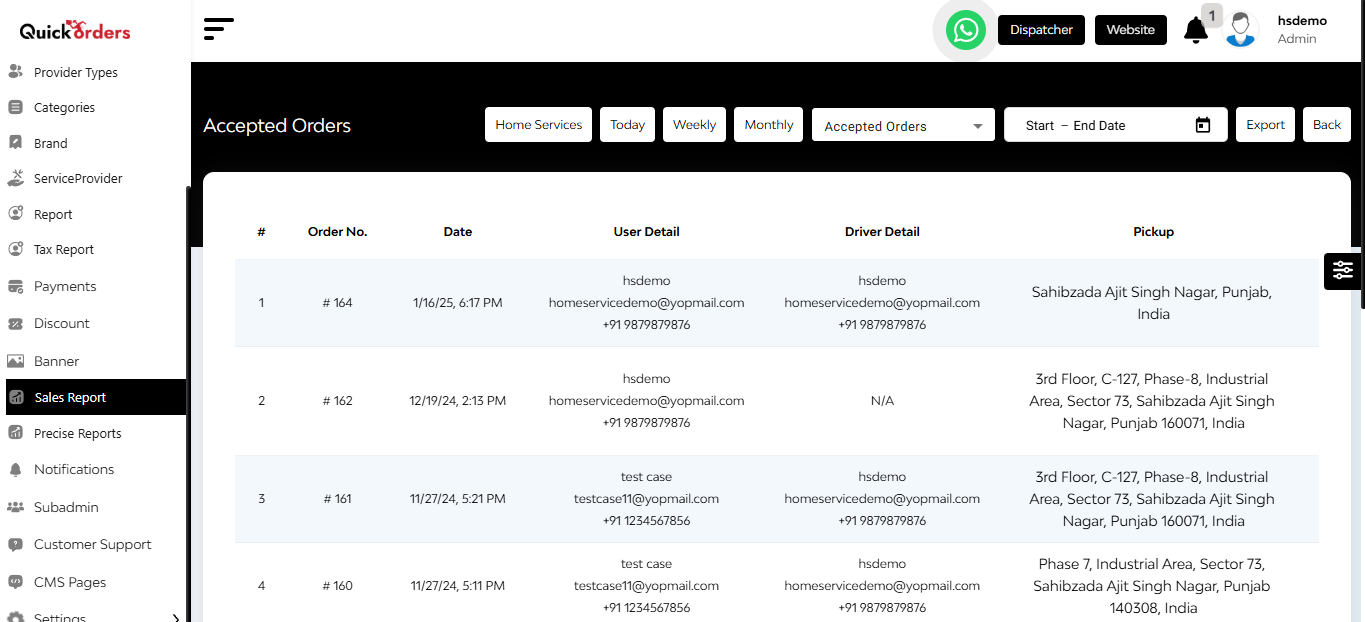
Task: Click the Discount sidebar icon
Action: click(x=15, y=323)
